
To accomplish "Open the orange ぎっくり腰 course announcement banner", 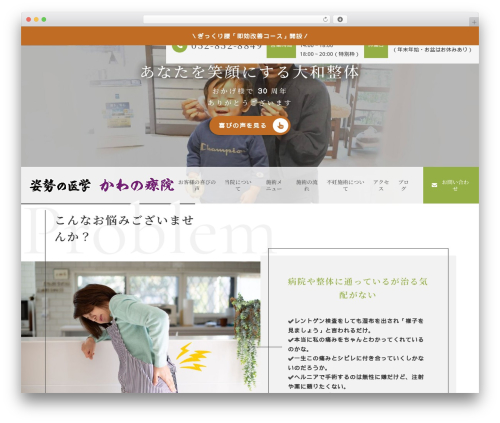I will [x=250, y=36].
